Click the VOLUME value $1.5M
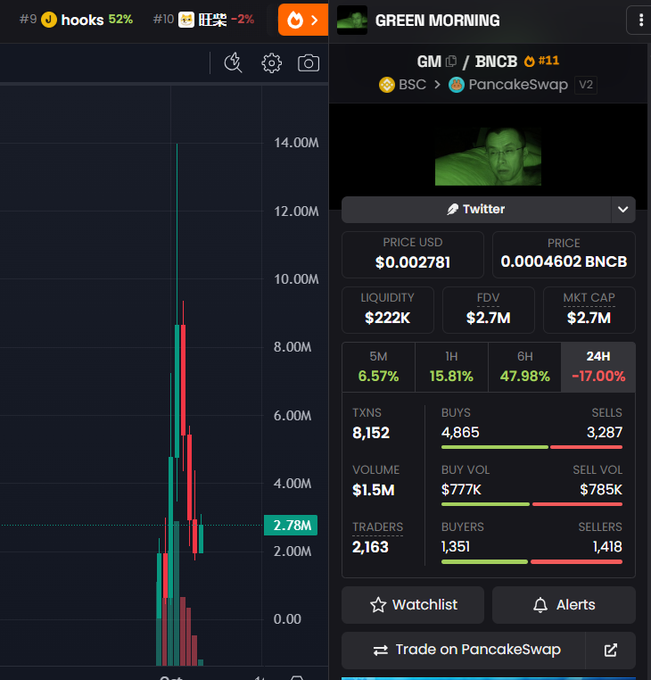 coord(373,490)
